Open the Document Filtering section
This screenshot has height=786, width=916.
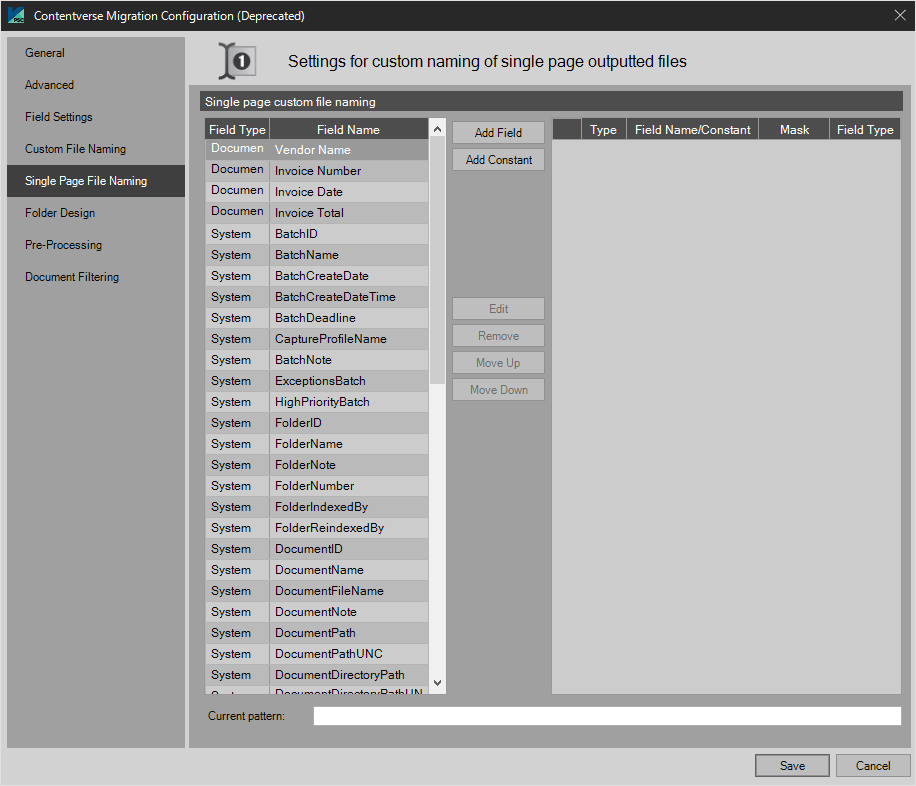point(96,277)
